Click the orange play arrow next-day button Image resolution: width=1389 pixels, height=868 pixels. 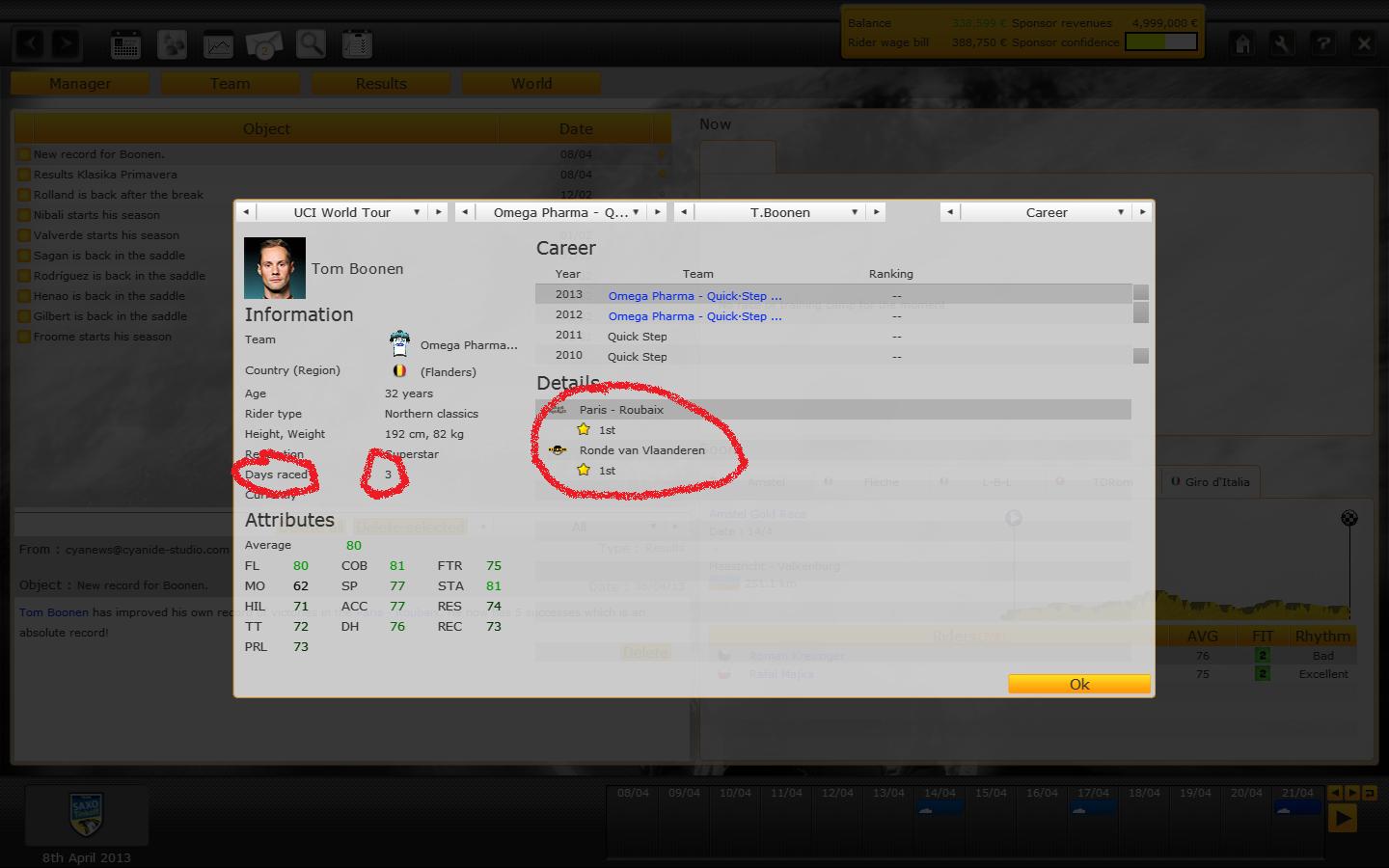(1342, 818)
